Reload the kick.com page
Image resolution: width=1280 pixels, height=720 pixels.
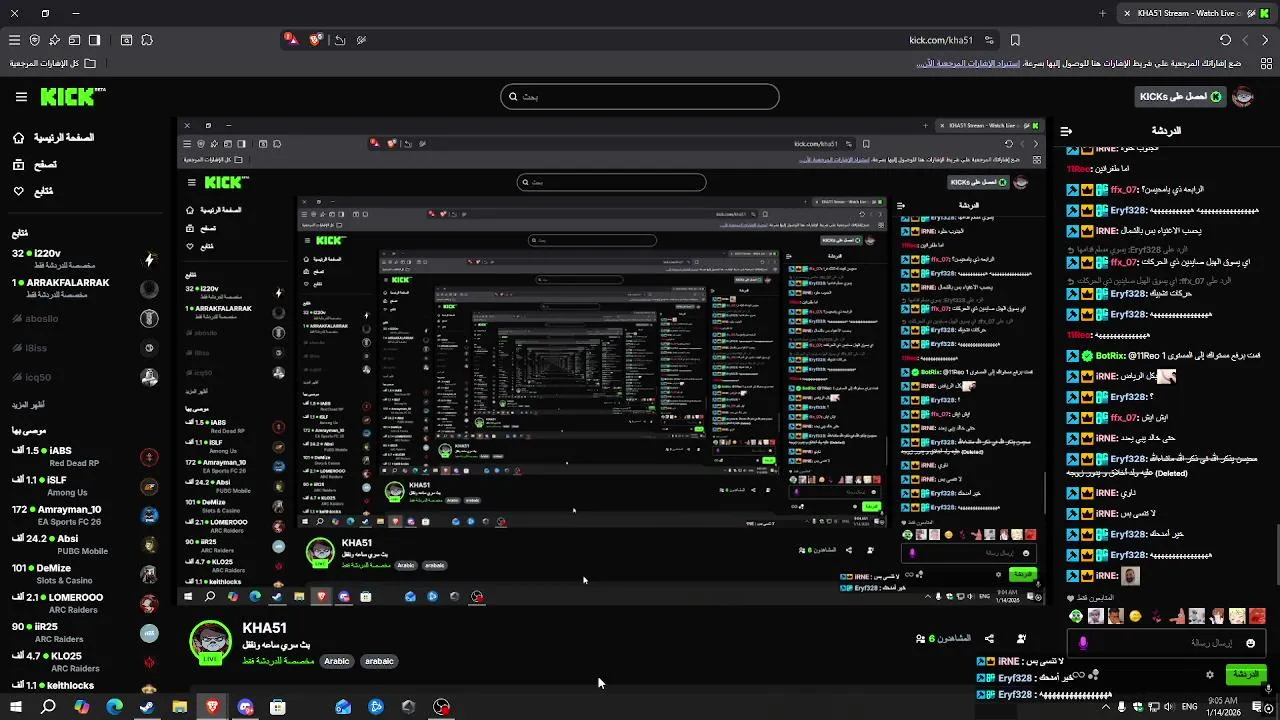click(x=1225, y=40)
